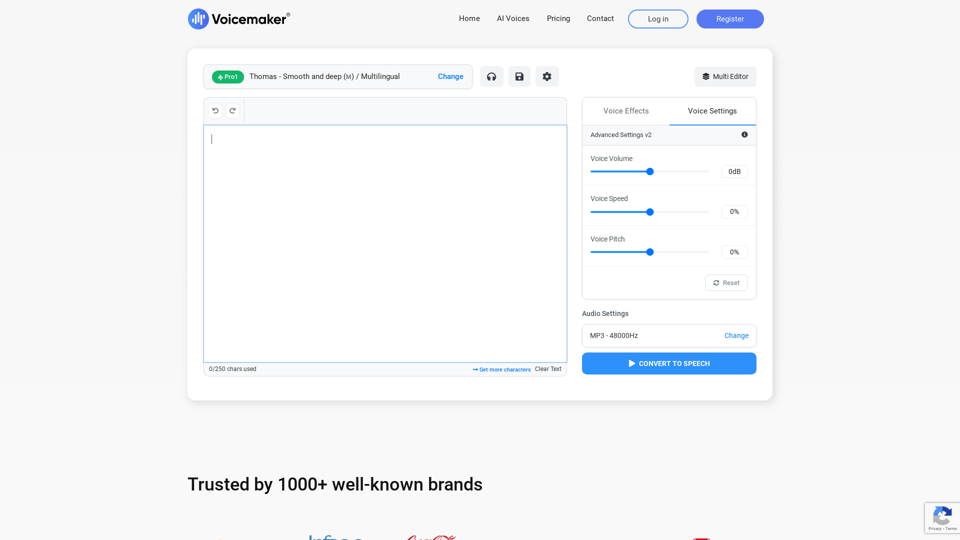
Task: Click Get more characters link
Action: tap(501, 369)
